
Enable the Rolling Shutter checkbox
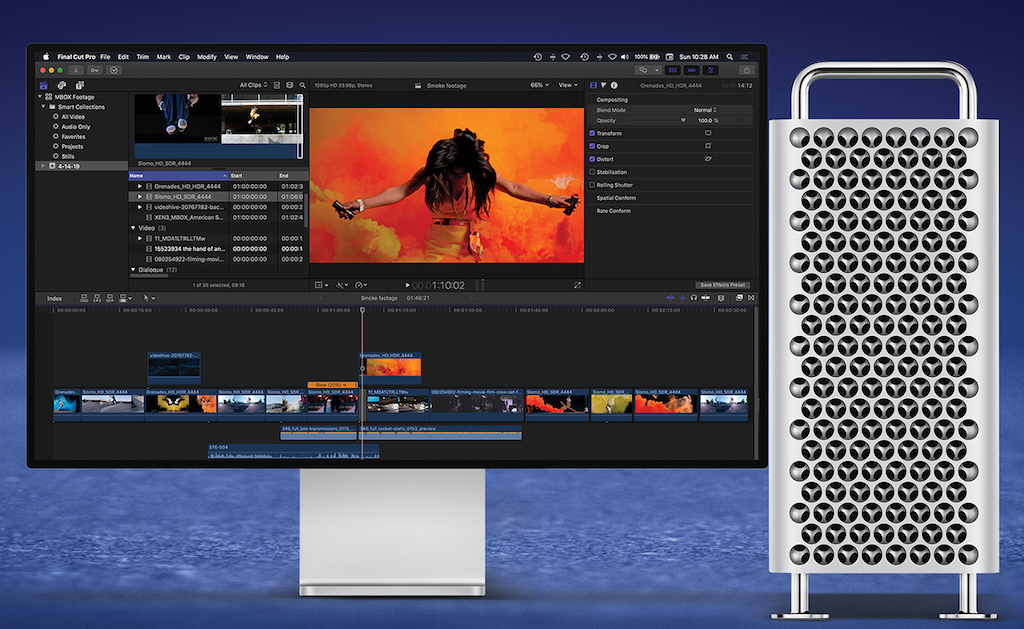pos(592,185)
